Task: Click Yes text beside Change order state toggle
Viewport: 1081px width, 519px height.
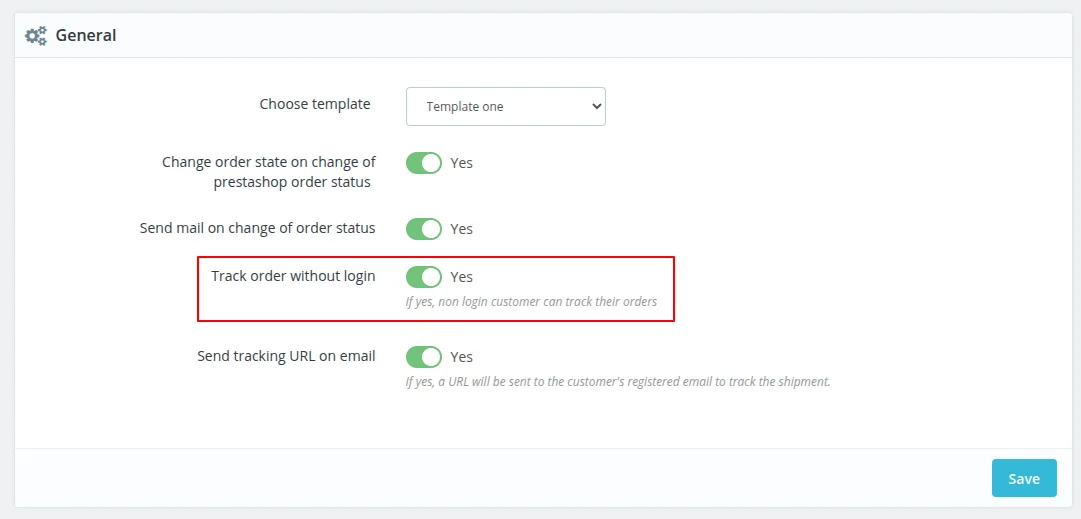Action: [x=462, y=163]
